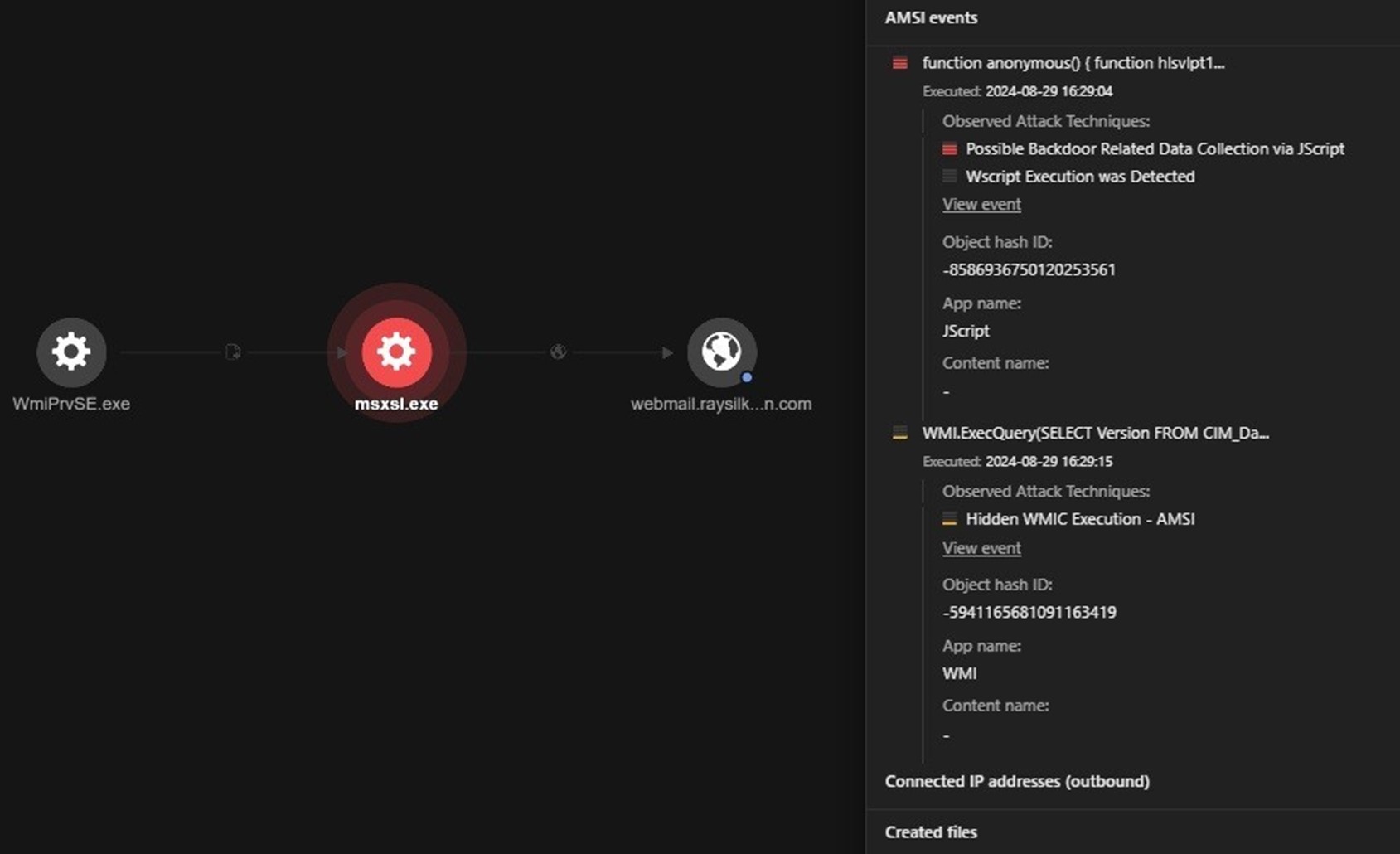Click yellow severity icon beside WMI.ExecQuery event
This screenshot has height=854, width=1400.
[x=899, y=433]
